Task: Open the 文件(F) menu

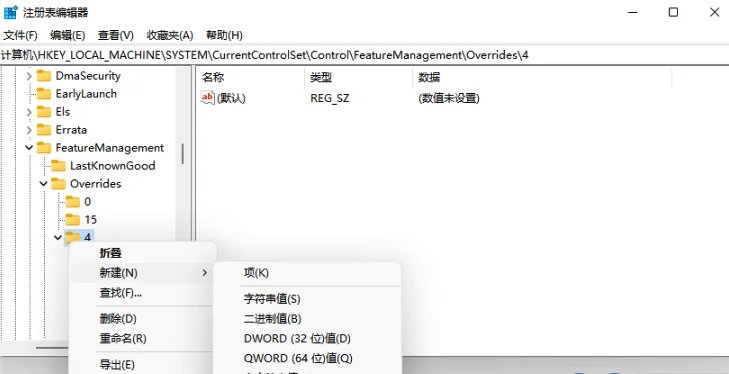Action: coord(20,35)
